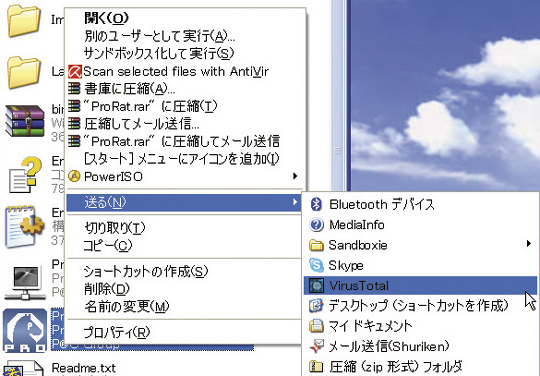The width and height of the screenshot is (540, 376).
Task: Click WinRAR icon beside 圧縮してメール送信
Action: (74, 123)
